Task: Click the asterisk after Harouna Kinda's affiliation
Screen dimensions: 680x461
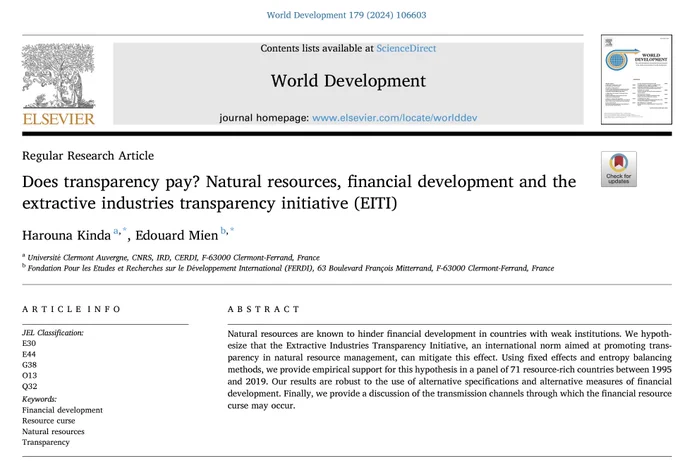Action: [125, 230]
